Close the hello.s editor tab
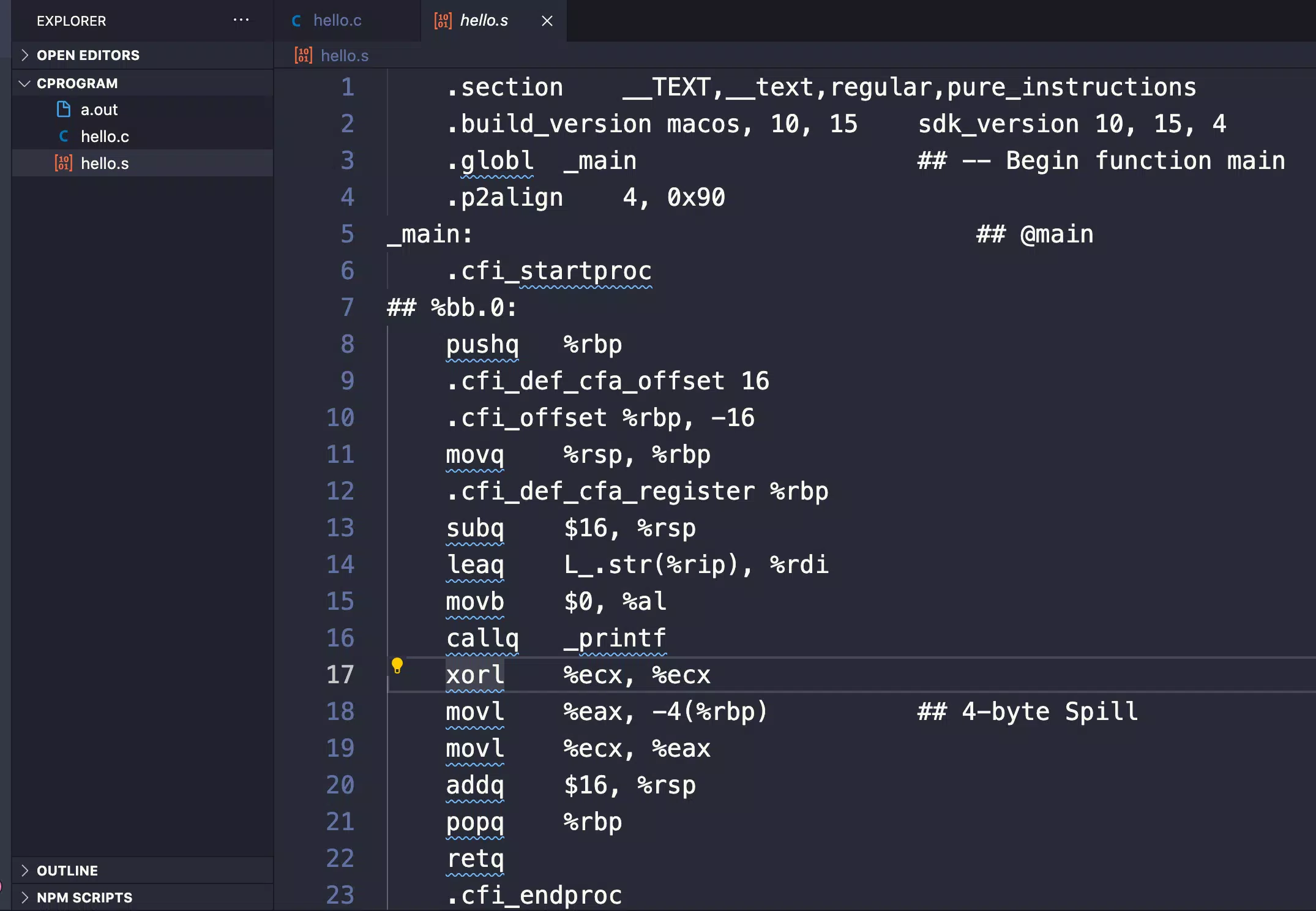 click(x=547, y=21)
